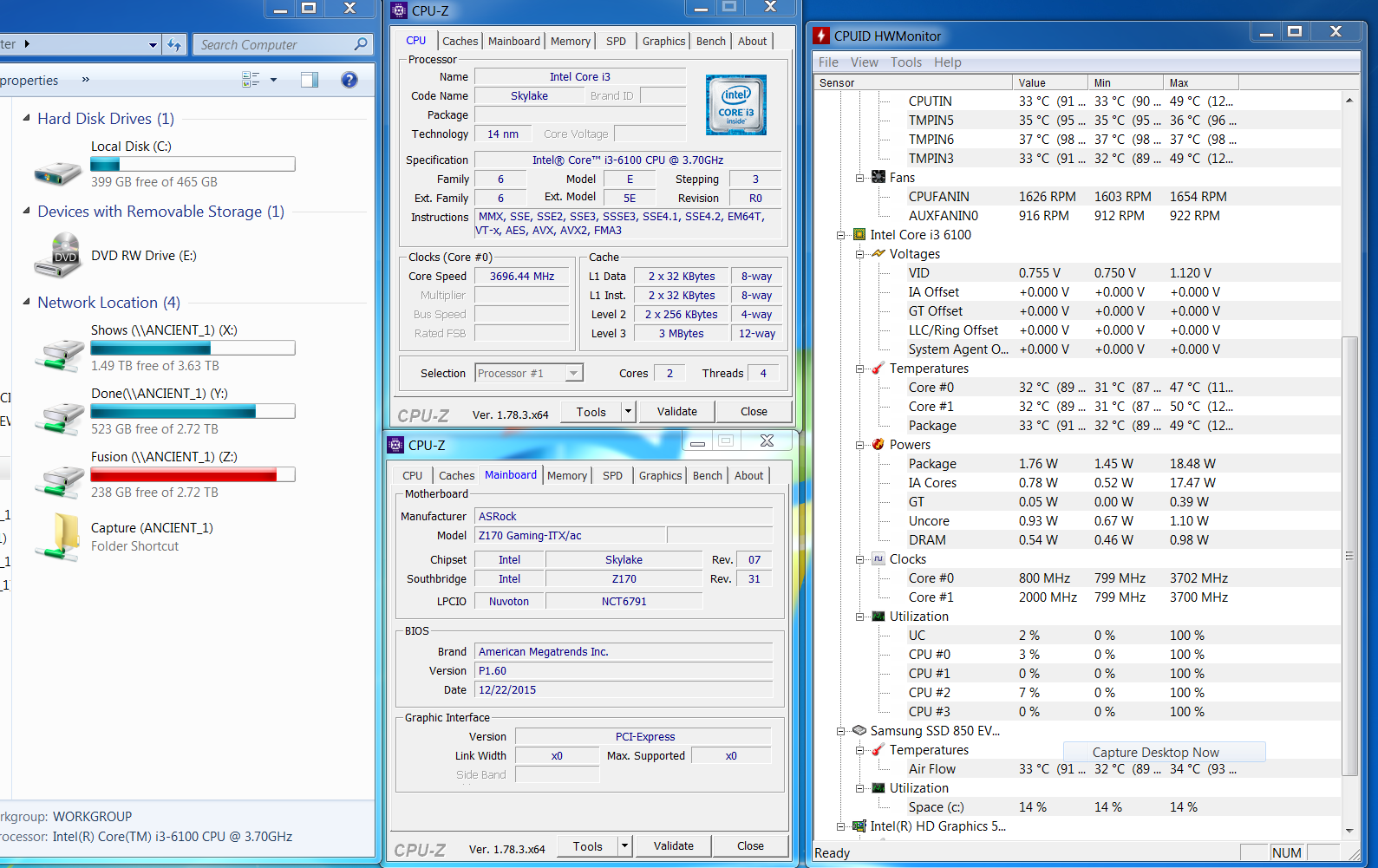Click thermometer icon under Intel Core i3 6100

(x=878, y=369)
